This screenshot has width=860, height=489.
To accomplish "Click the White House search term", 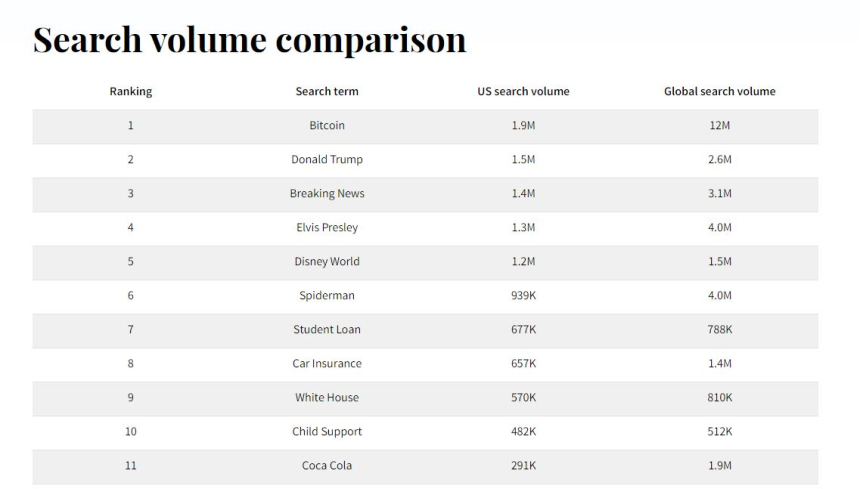I will [327, 398].
